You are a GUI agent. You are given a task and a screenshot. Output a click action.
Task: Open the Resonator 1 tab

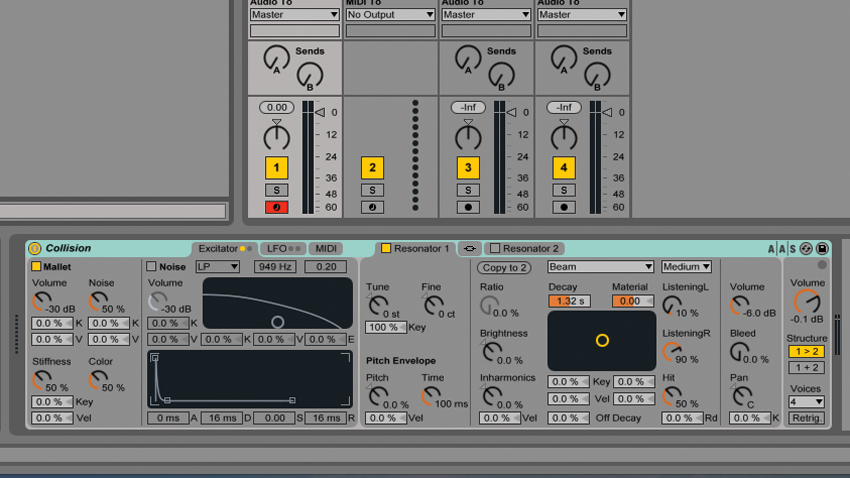[x=416, y=248]
